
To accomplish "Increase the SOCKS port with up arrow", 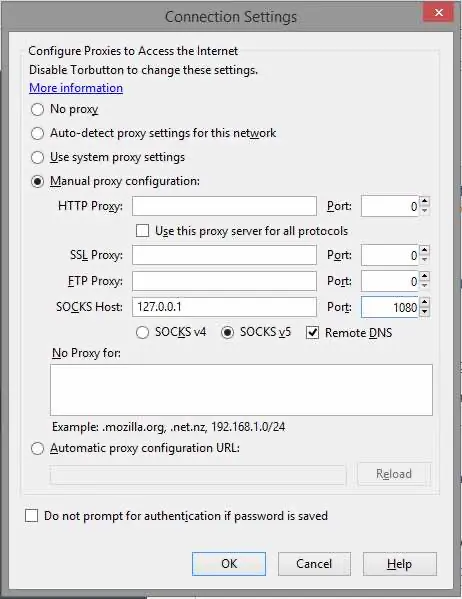I will (x=425, y=302).
